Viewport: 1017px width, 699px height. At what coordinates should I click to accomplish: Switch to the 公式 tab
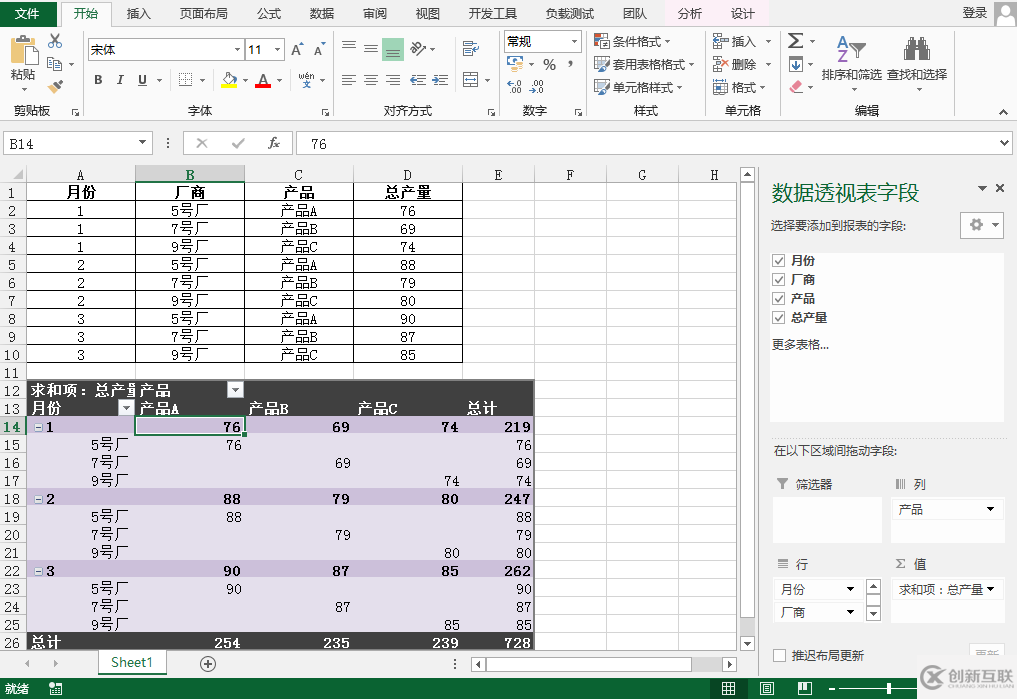point(269,13)
